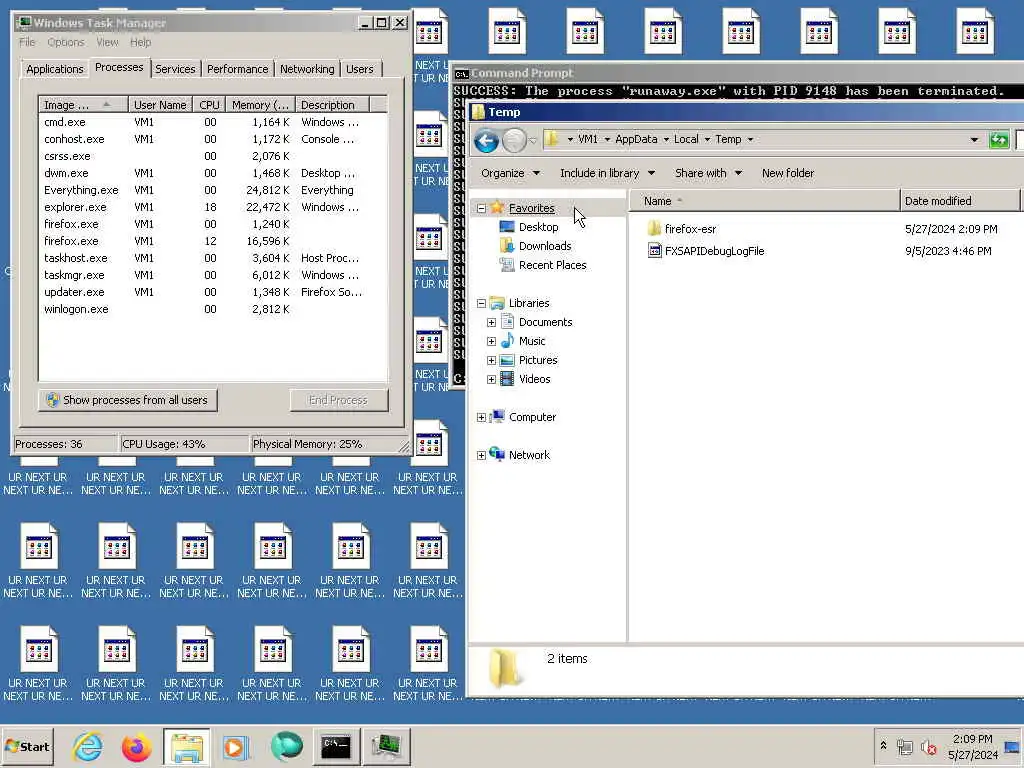Open the address bar history dropdown
This screenshot has width=1024, height=768.
(x=974, y=140)
